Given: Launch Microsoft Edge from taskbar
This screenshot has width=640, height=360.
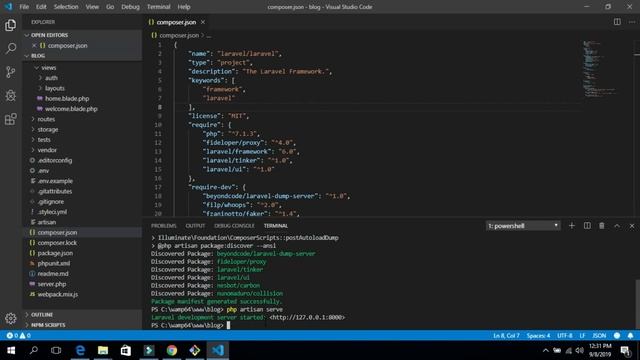Looking at the screenshot, I should click(x=80, y=350).
